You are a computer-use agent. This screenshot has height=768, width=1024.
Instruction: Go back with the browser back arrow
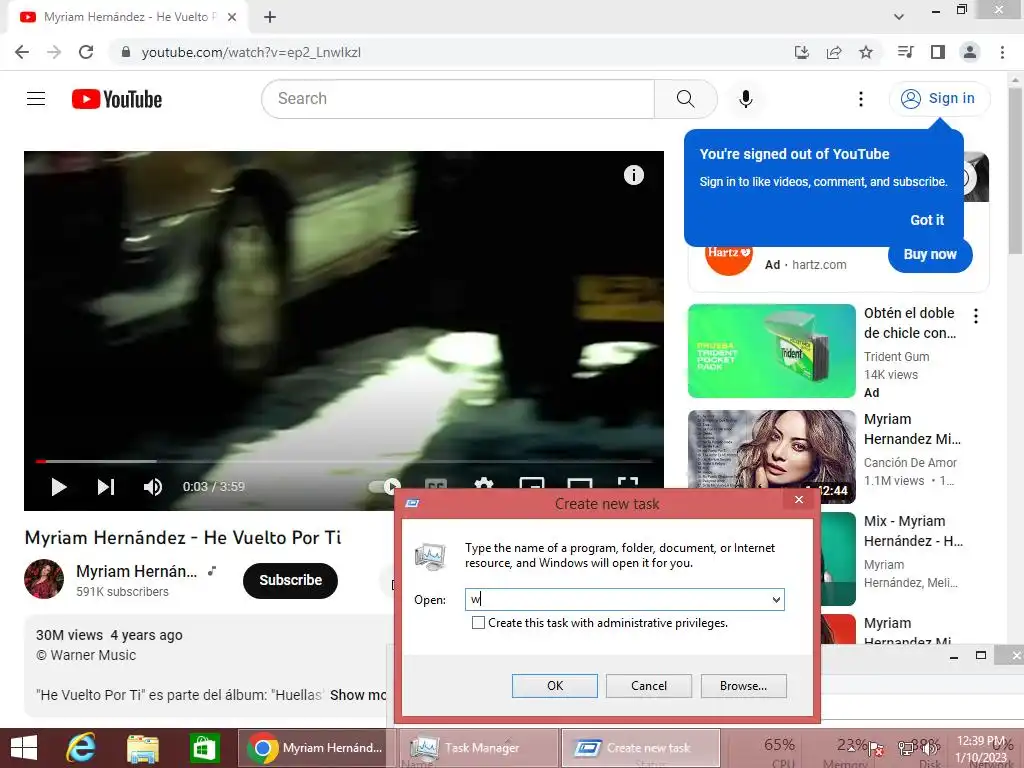coord(22,52)
